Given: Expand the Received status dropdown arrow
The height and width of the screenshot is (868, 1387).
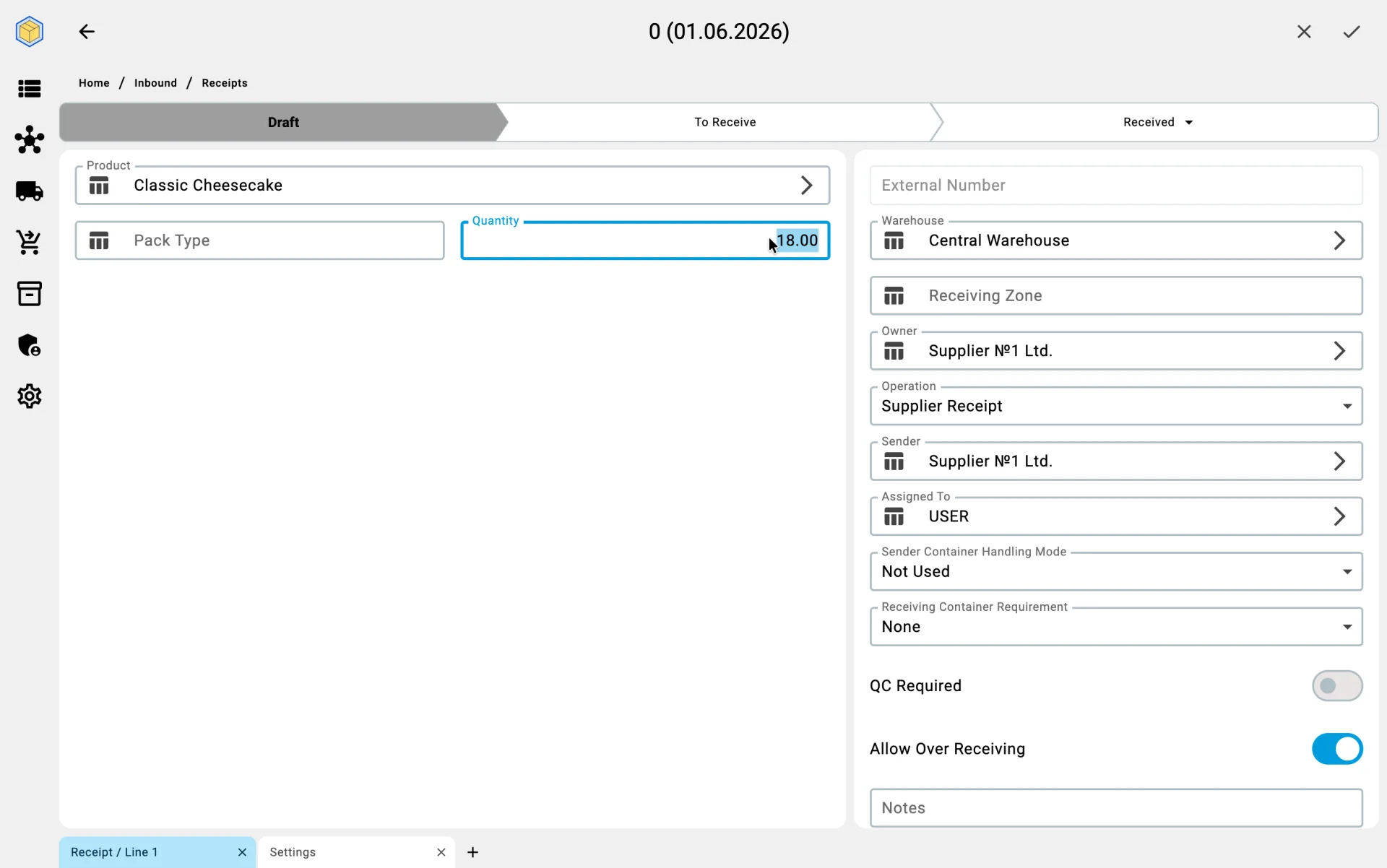Looking at the screenshot, I should [x=1189, y=123].
